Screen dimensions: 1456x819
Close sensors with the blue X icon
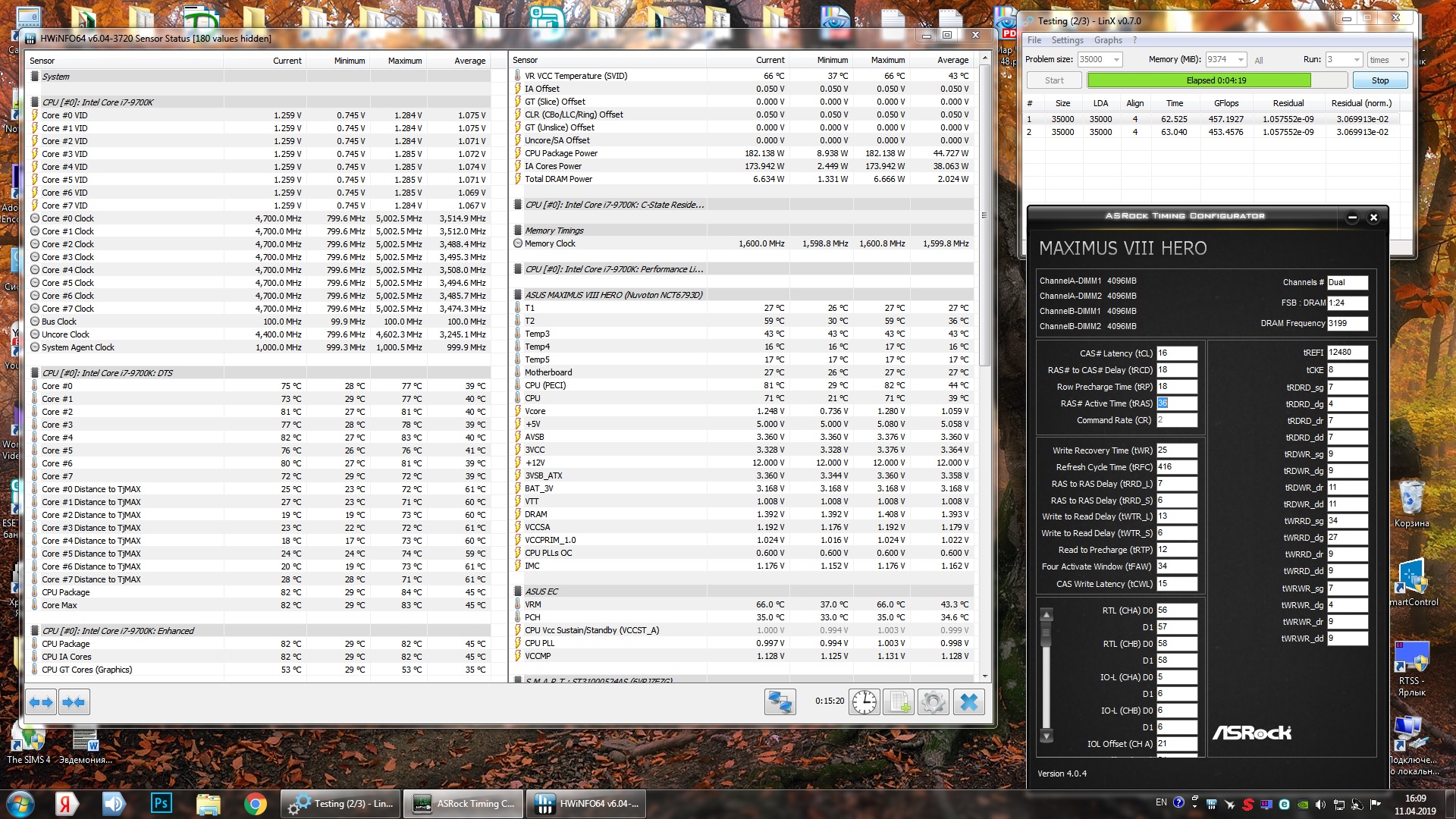[x=968, y=701]
